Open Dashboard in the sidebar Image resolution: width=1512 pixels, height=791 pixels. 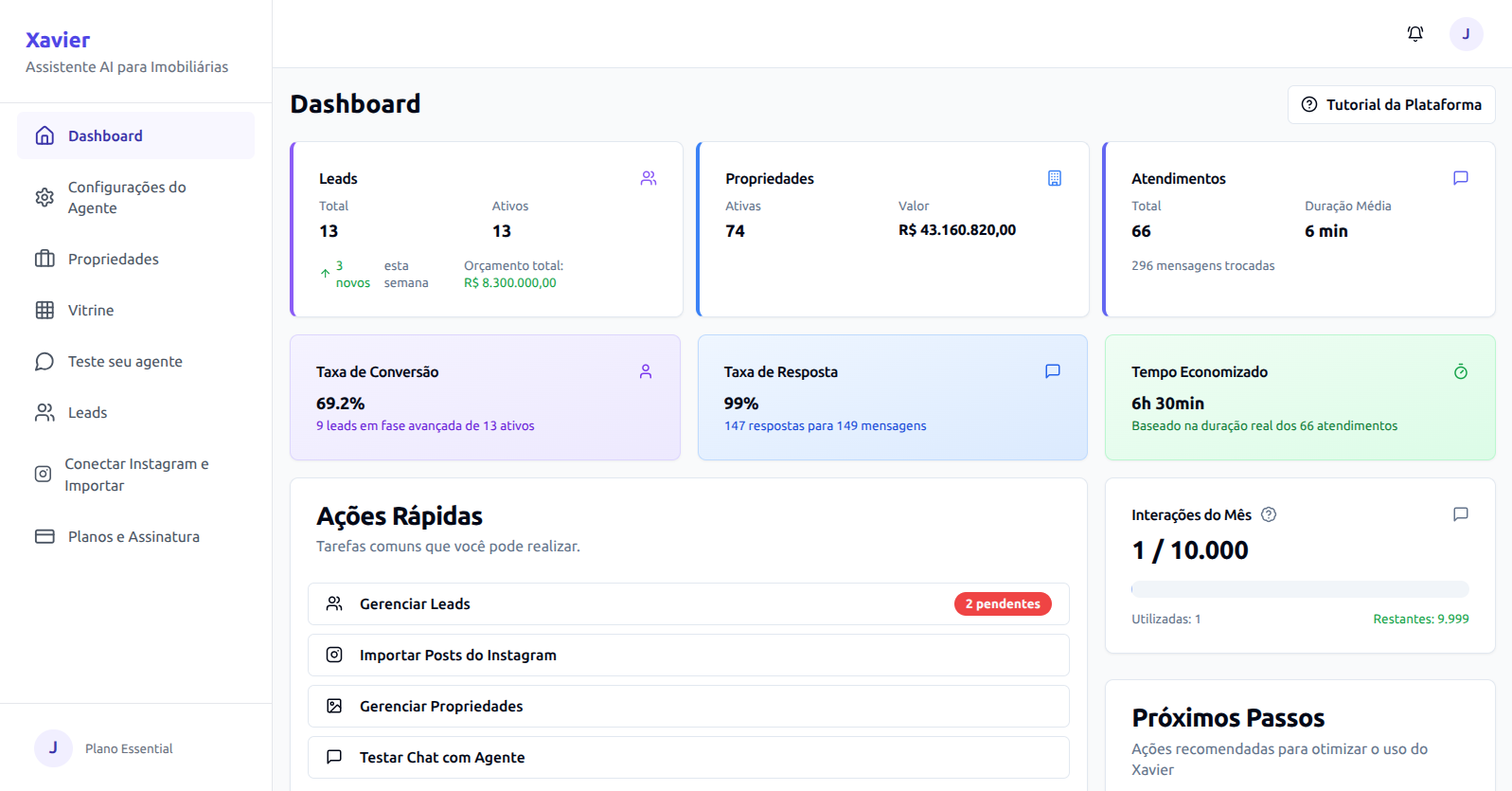pos(135,135)
